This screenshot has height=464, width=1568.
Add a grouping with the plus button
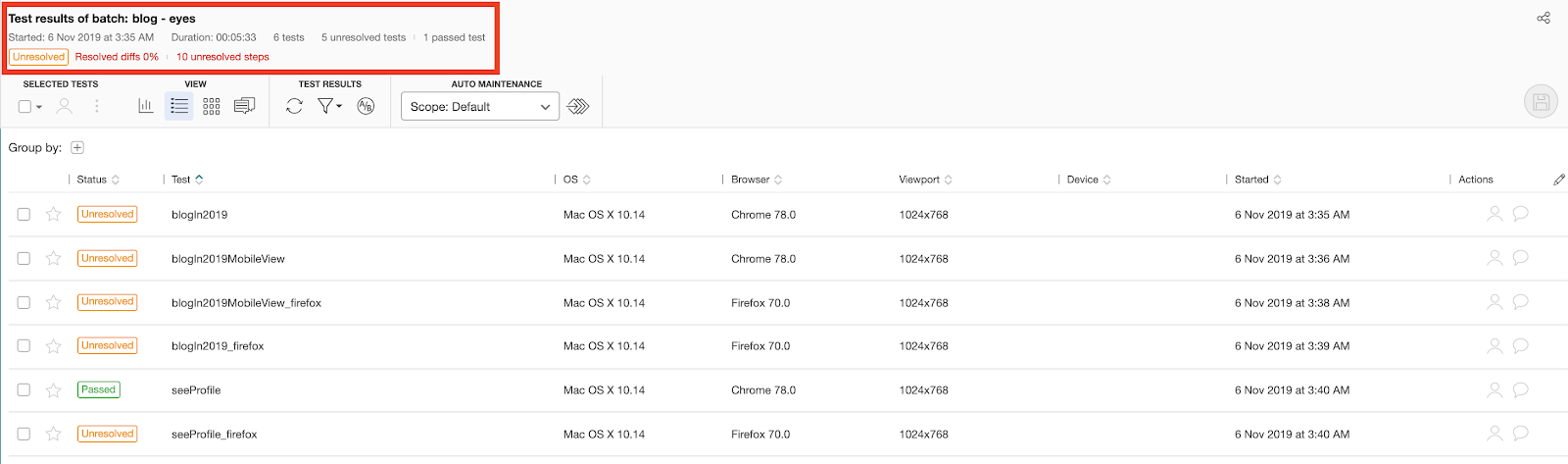click(x=77, y=148)
